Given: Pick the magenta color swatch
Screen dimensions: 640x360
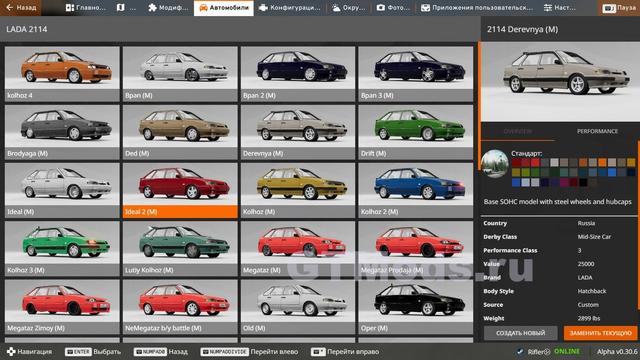Looking at the screenshot, I should click(x=564, y=182).
